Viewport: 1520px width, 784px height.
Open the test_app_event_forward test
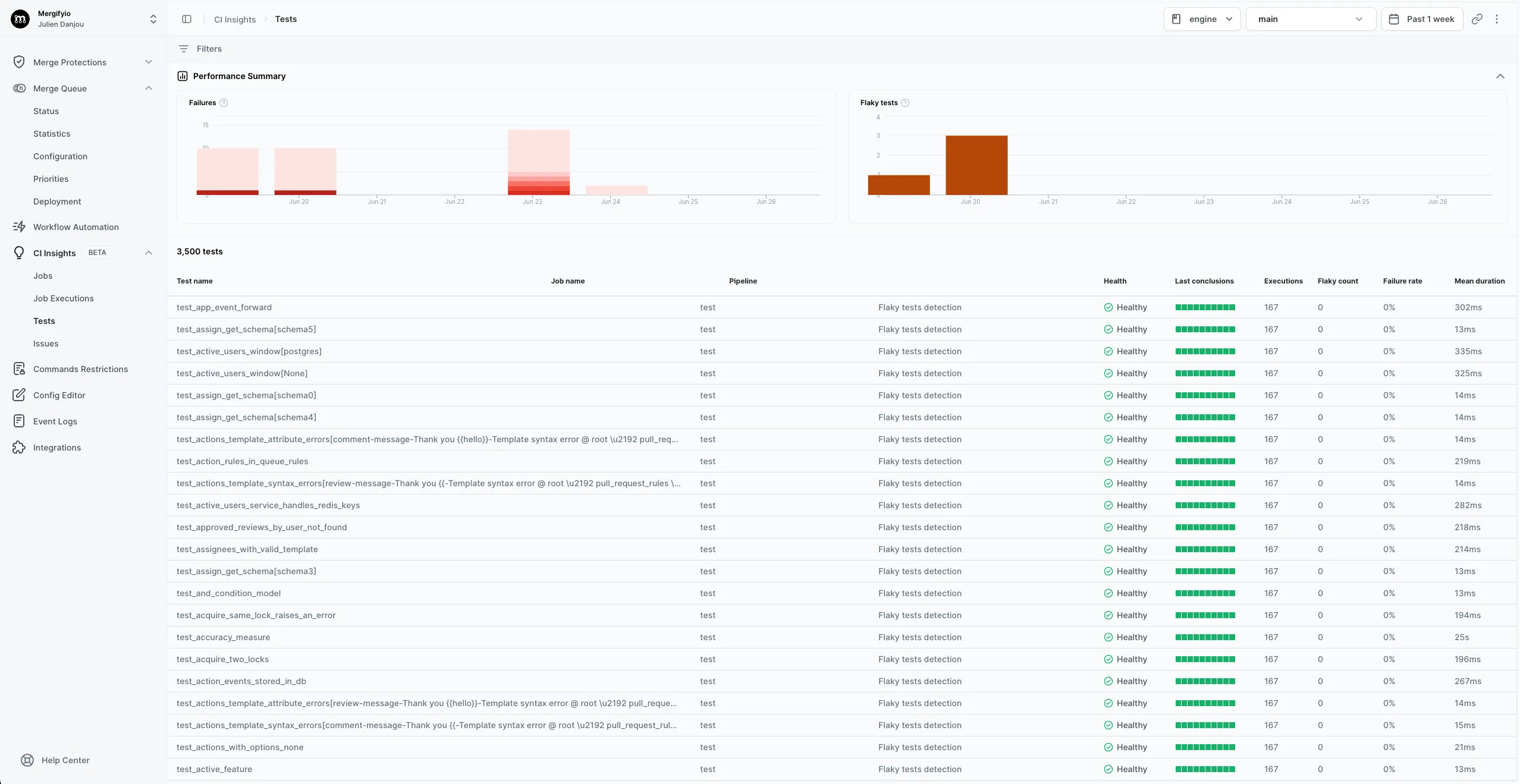pyautogui.click(x=224, y=307)
